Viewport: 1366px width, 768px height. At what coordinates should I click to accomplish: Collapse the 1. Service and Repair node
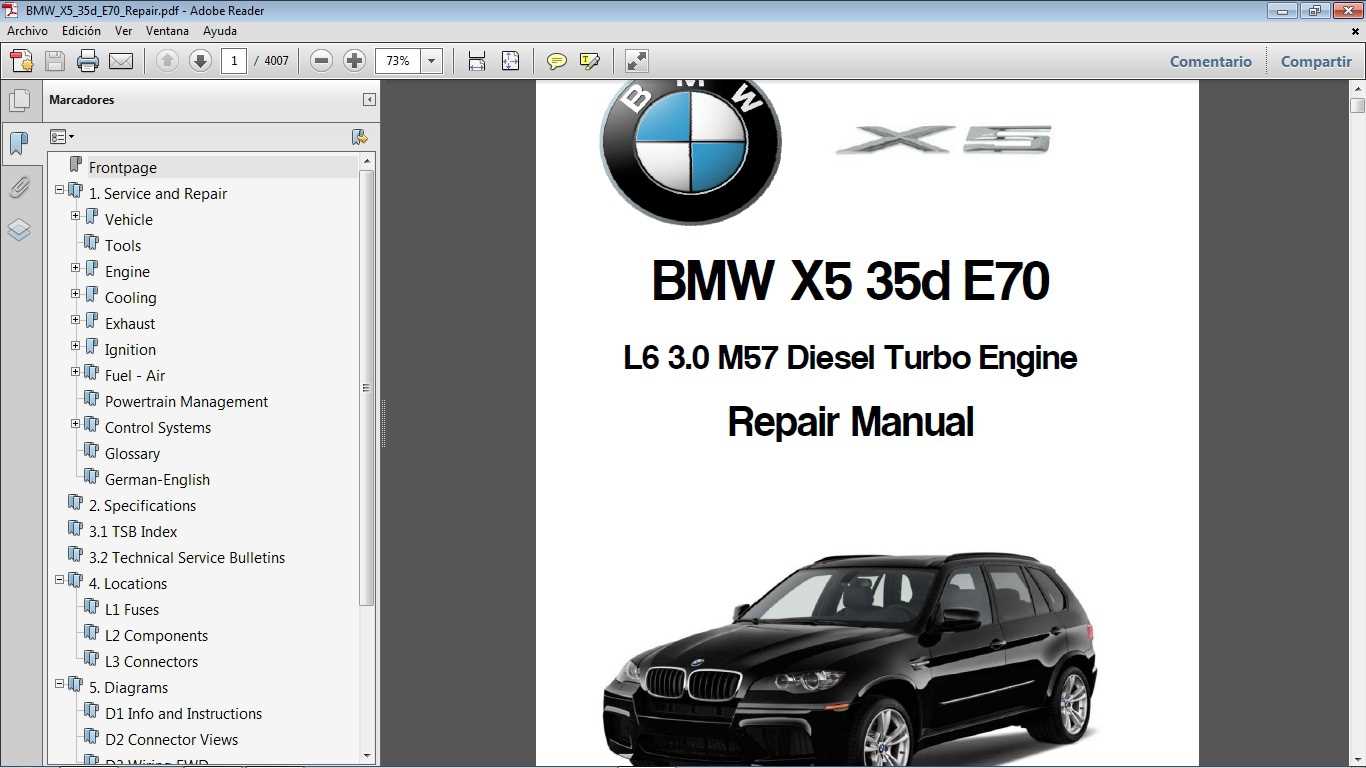60,189
